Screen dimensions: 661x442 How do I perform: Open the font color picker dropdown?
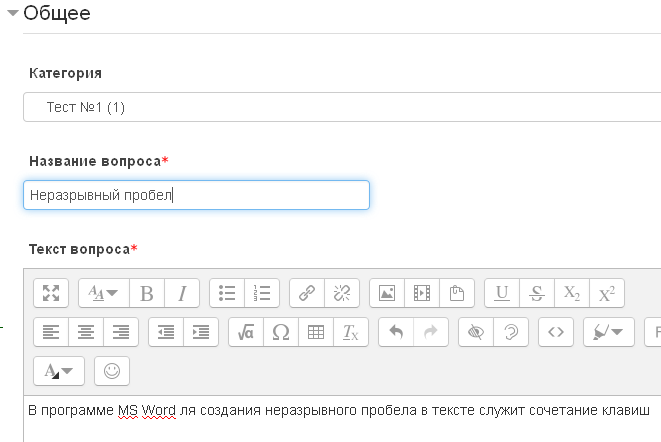(59, 371)
